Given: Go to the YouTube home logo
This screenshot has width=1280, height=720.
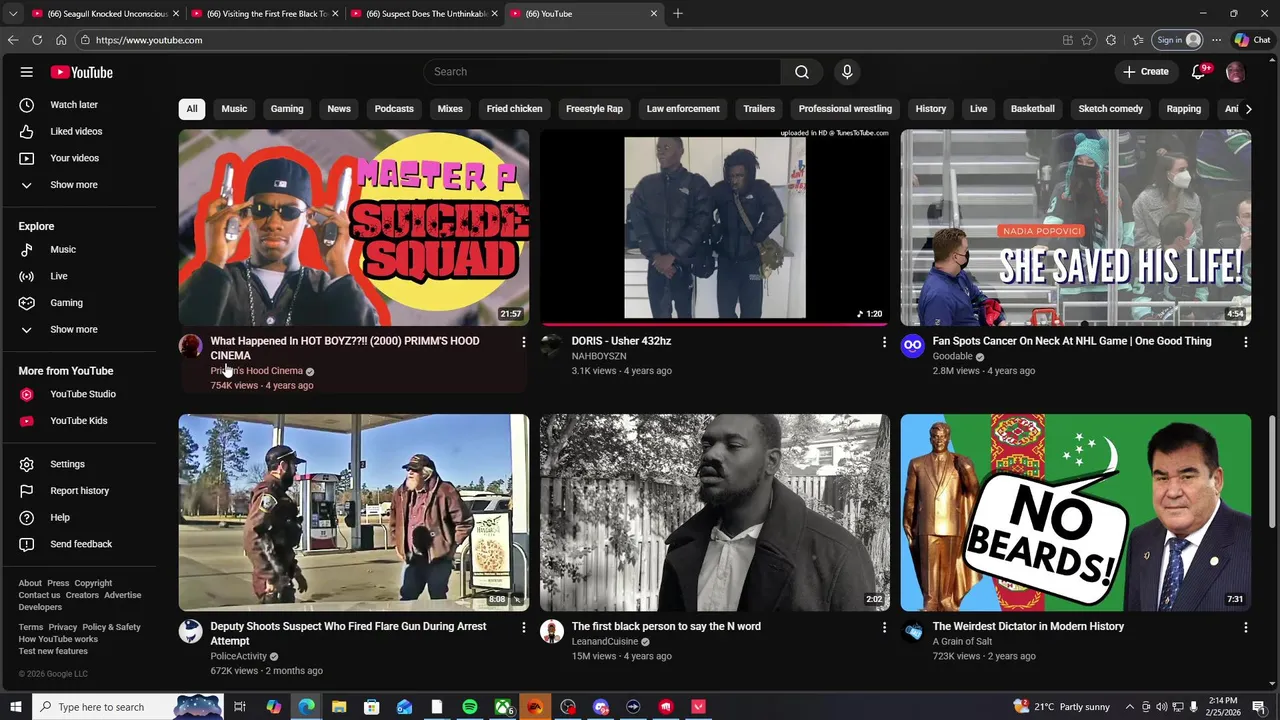Looking at the screenshot, I should tap(82, 72).
